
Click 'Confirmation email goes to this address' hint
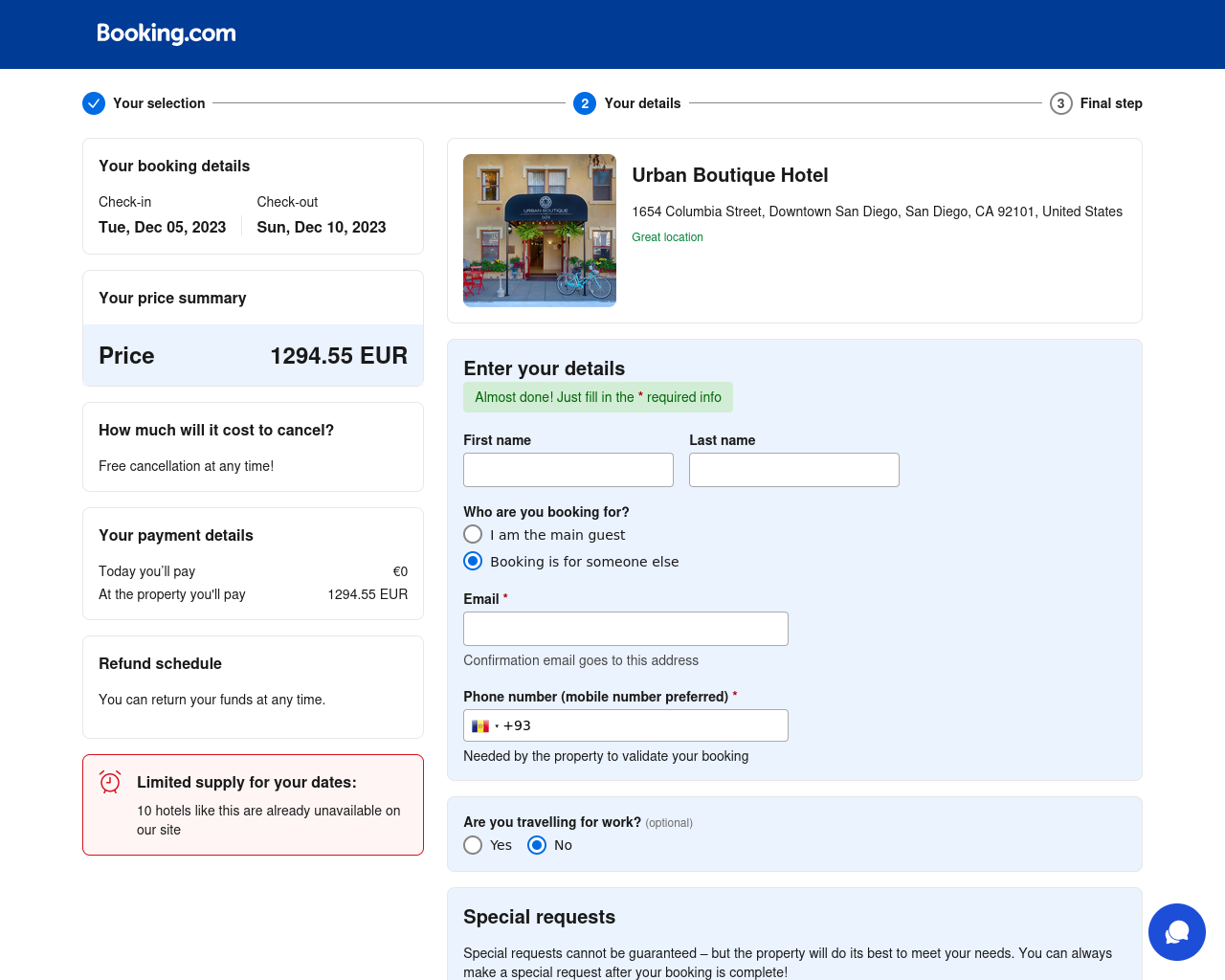coord(581,660)
